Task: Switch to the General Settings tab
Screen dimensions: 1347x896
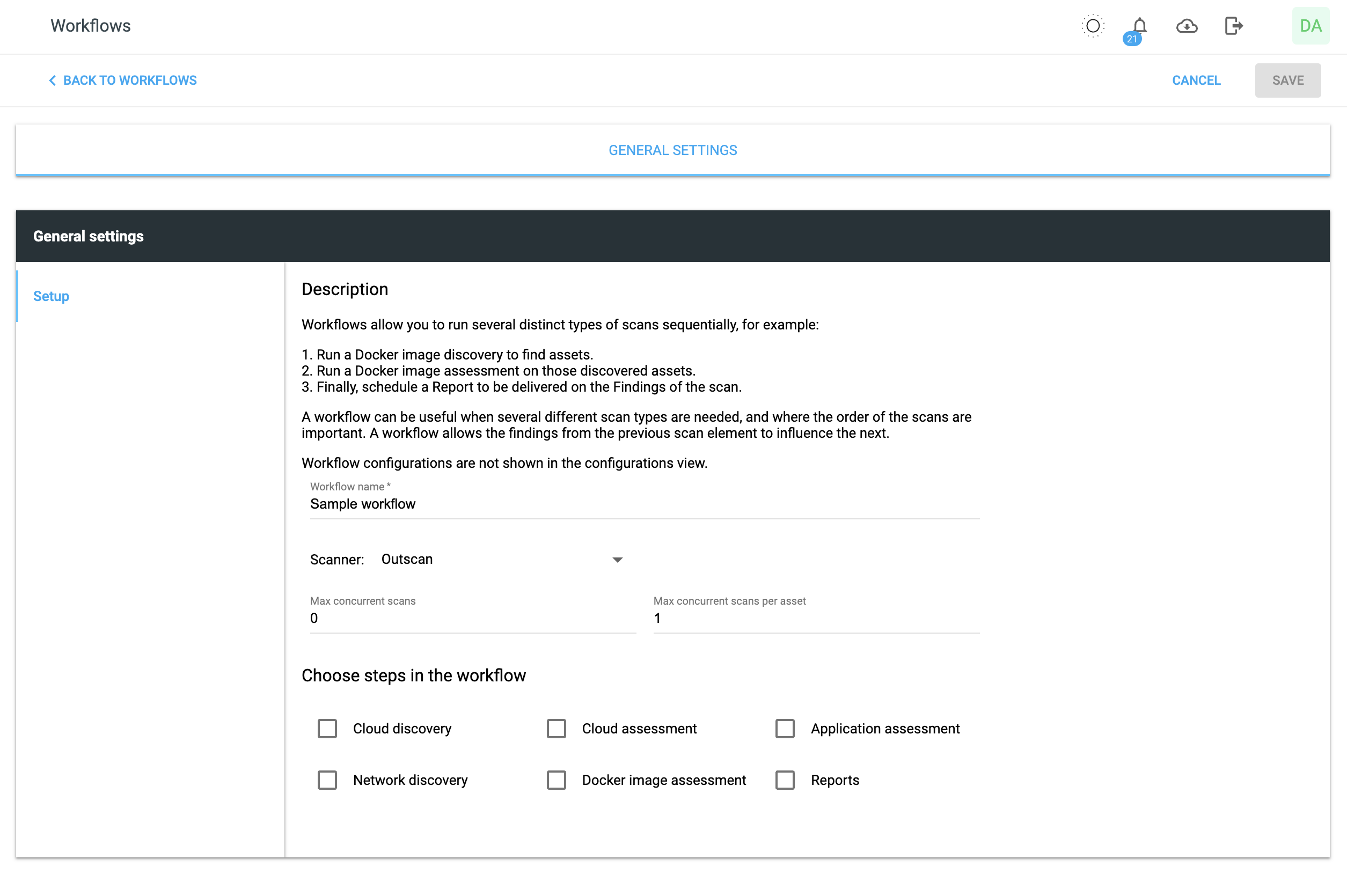Action: pyautogui.click(x=672, y=150)
